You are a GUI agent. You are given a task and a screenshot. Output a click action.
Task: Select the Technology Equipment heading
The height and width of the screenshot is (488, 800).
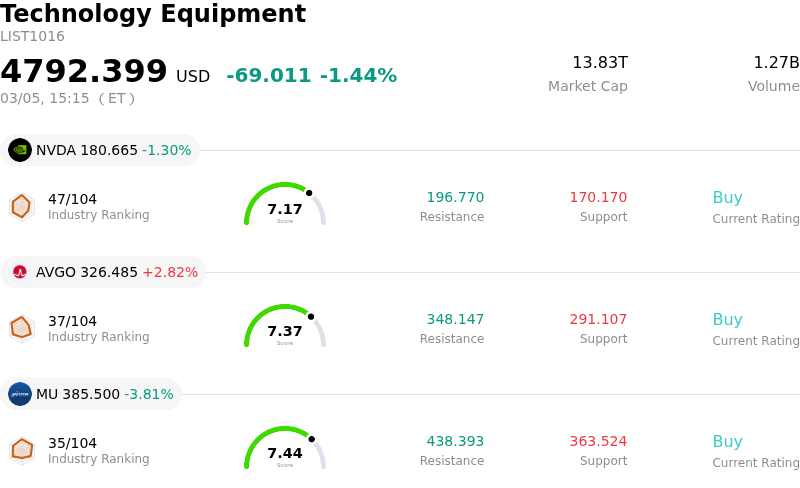point(153,14)
